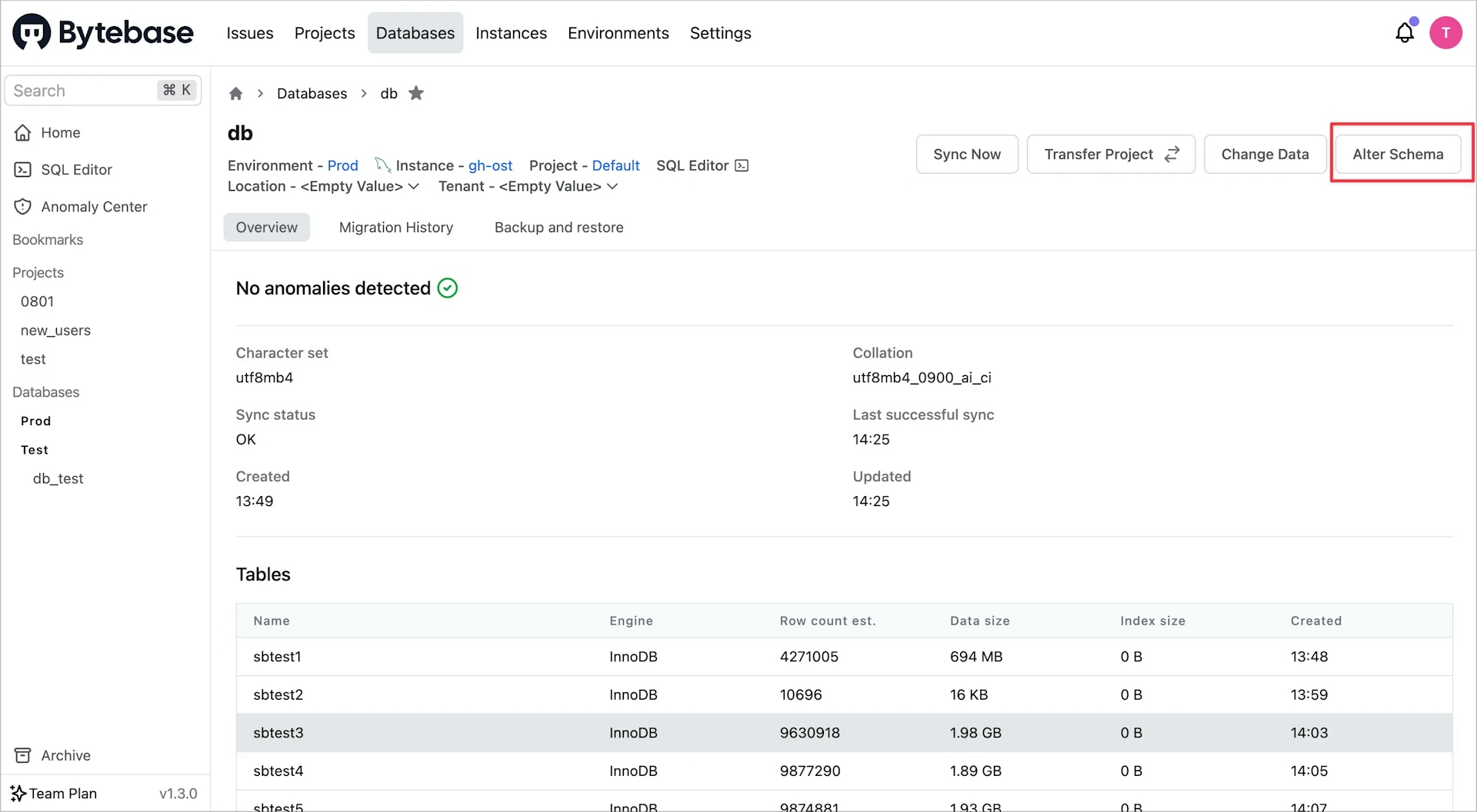Image resolution: width=1477 pixels, height=812 pixels.
Task: Click the MySQL instance icon
Action: (x=382, y=165)
